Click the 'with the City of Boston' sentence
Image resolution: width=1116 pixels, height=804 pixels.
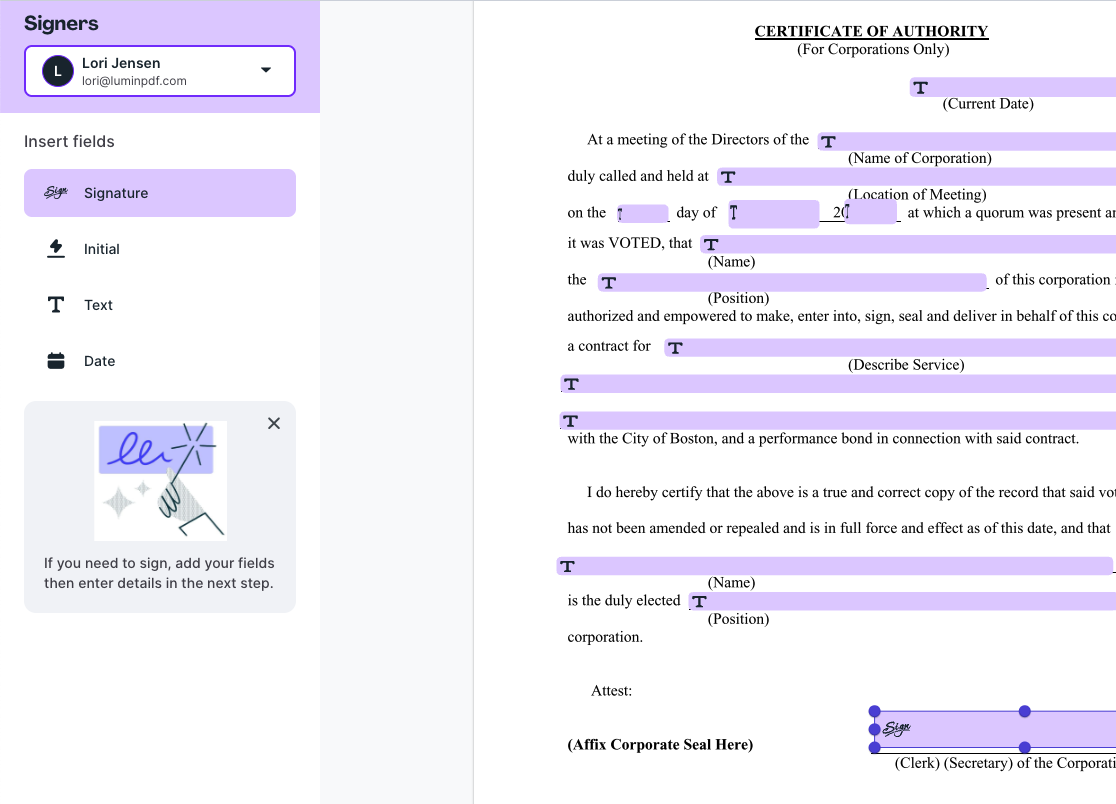[x=823, y=439]
